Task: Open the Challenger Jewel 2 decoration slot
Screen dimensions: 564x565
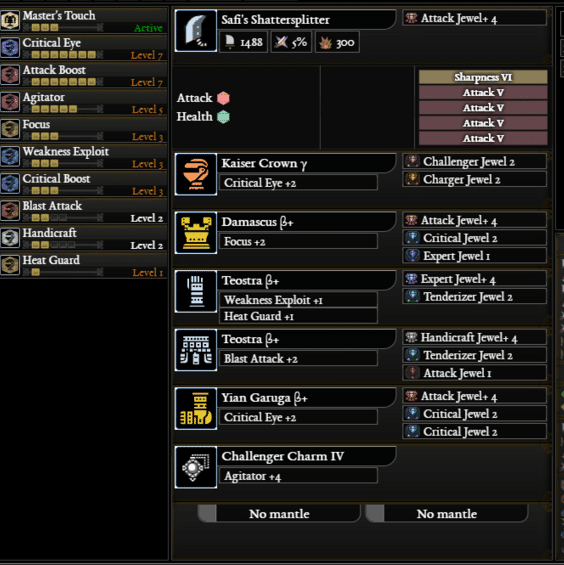Action: [474, 161]
